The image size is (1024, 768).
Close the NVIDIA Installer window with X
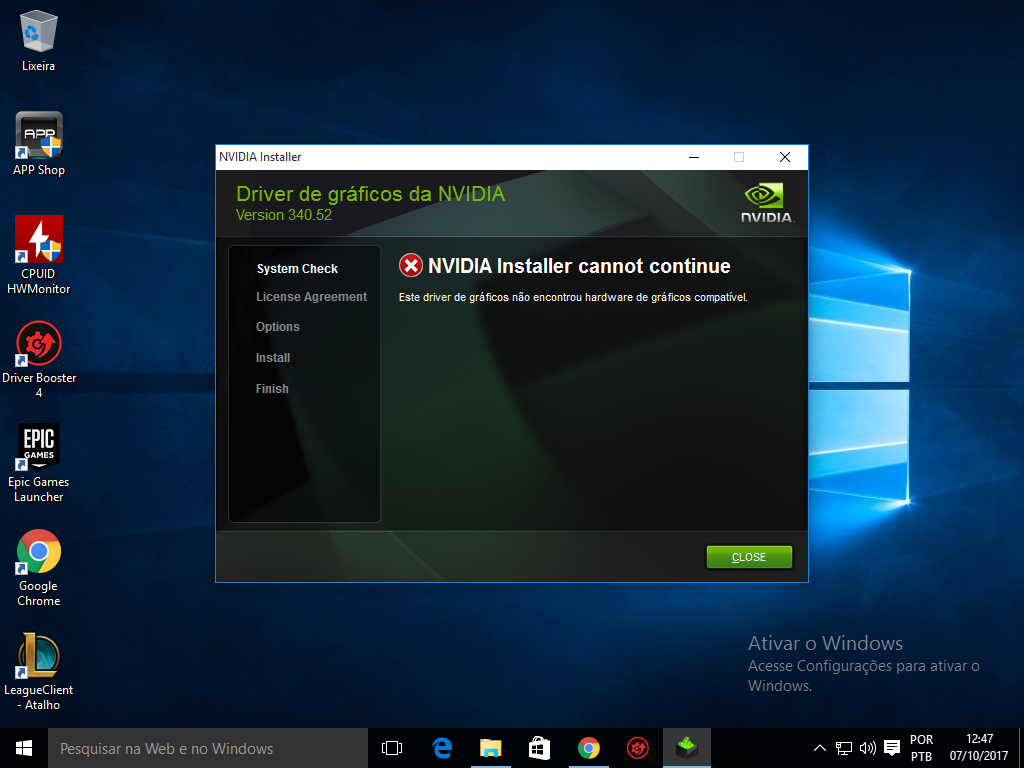(x=785, y=157)
